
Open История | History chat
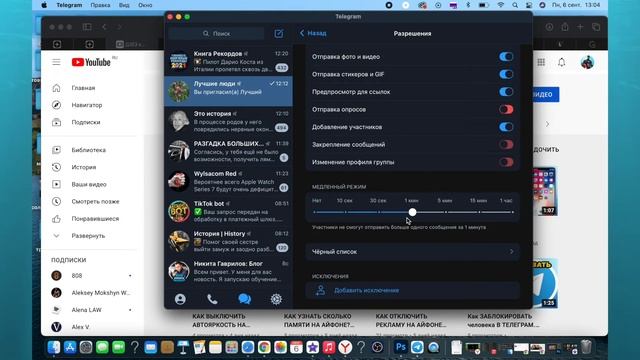click(x=229, y=241)
